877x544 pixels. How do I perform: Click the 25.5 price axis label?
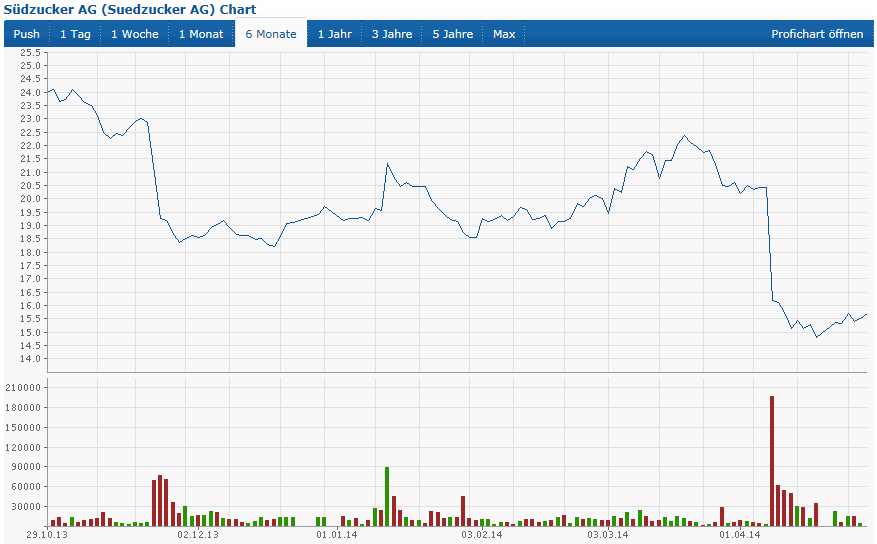[31, 53]
